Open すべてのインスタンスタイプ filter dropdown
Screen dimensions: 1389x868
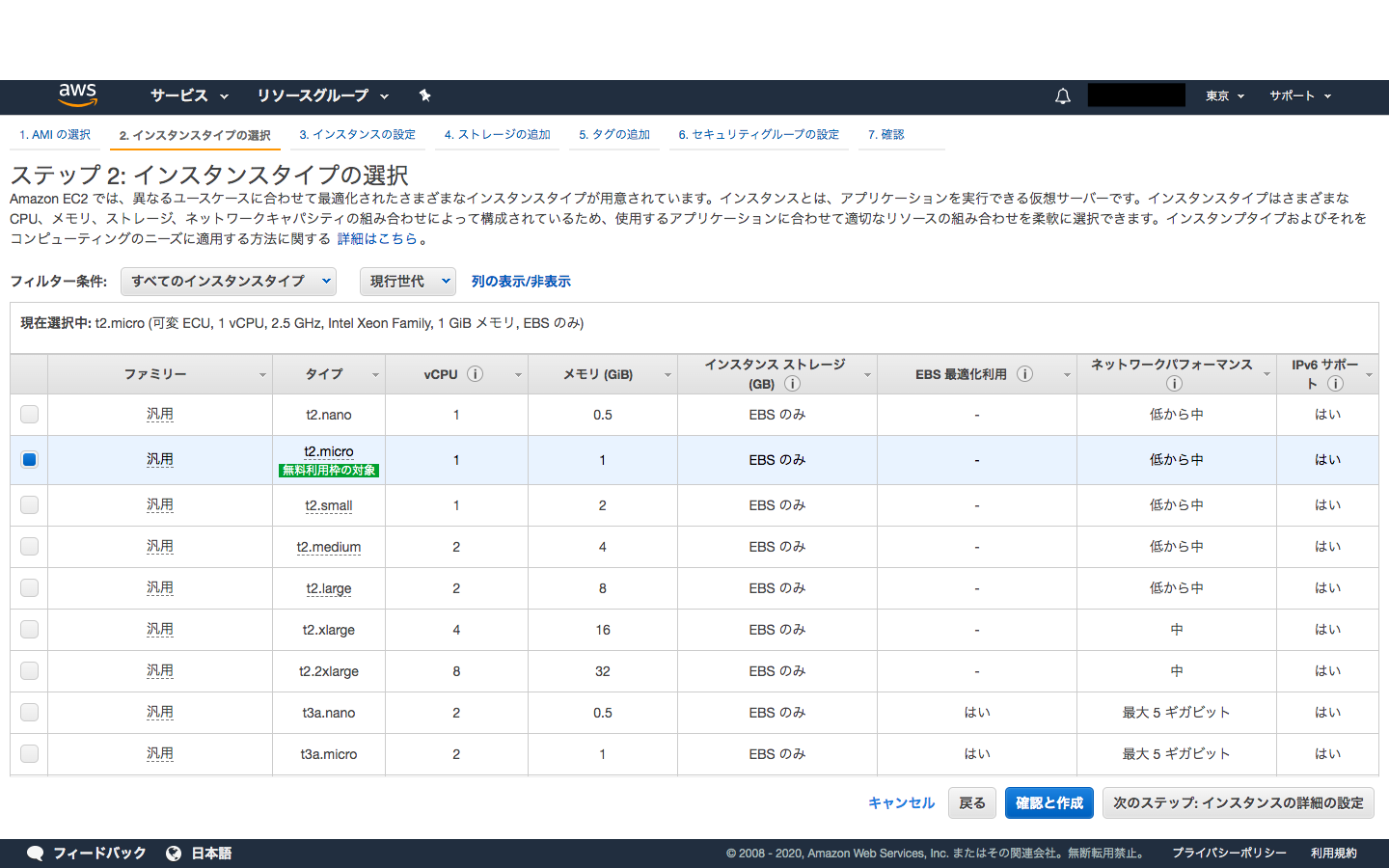pyautogui.click(x=229, y=282)
